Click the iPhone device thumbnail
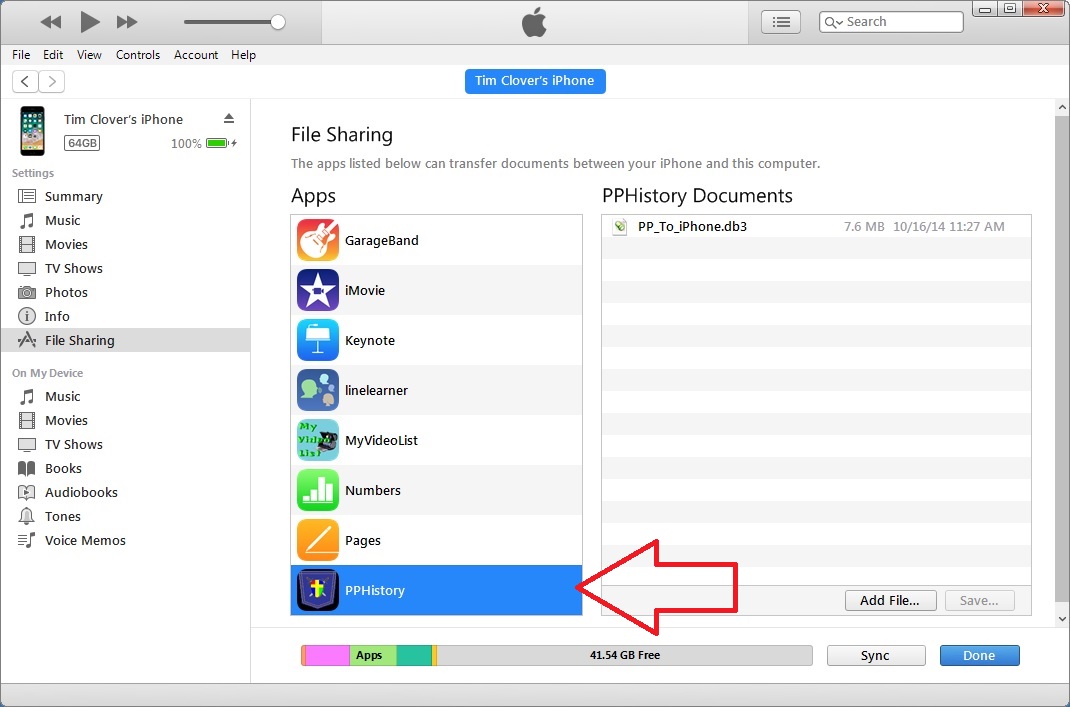Screen dimensions: 1070x707 (x=32, y=131)
